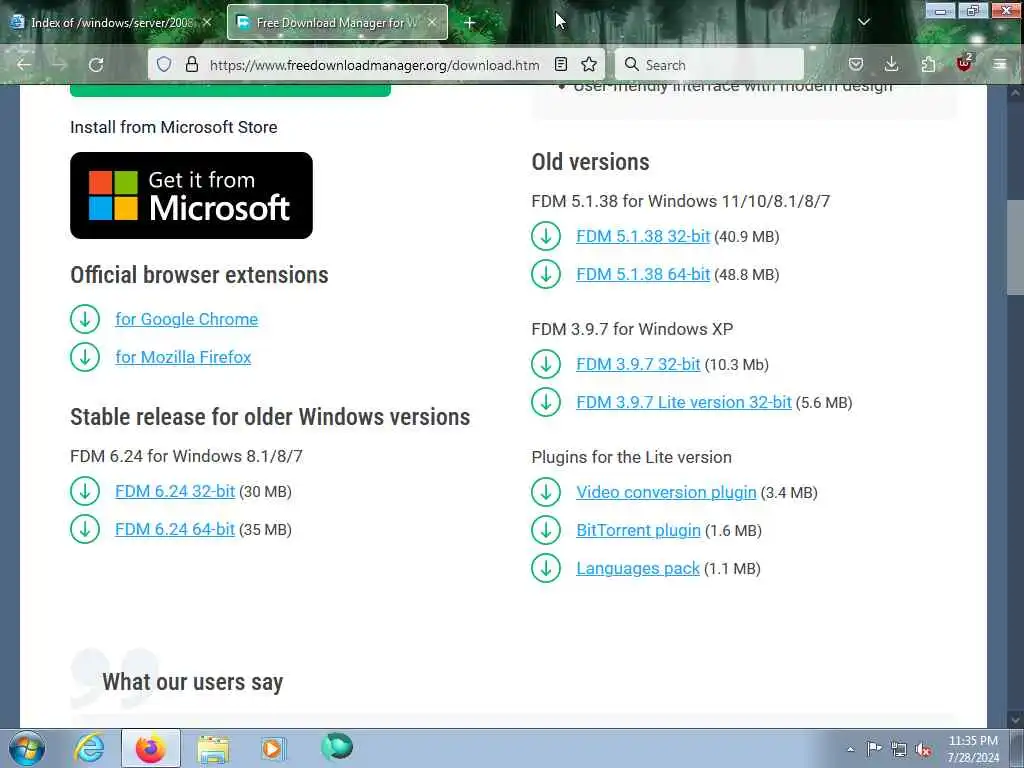The height and width of the screenshot is (768, 1024).
Task: Open the Pocket save icon
Action: tap(856, 64)
